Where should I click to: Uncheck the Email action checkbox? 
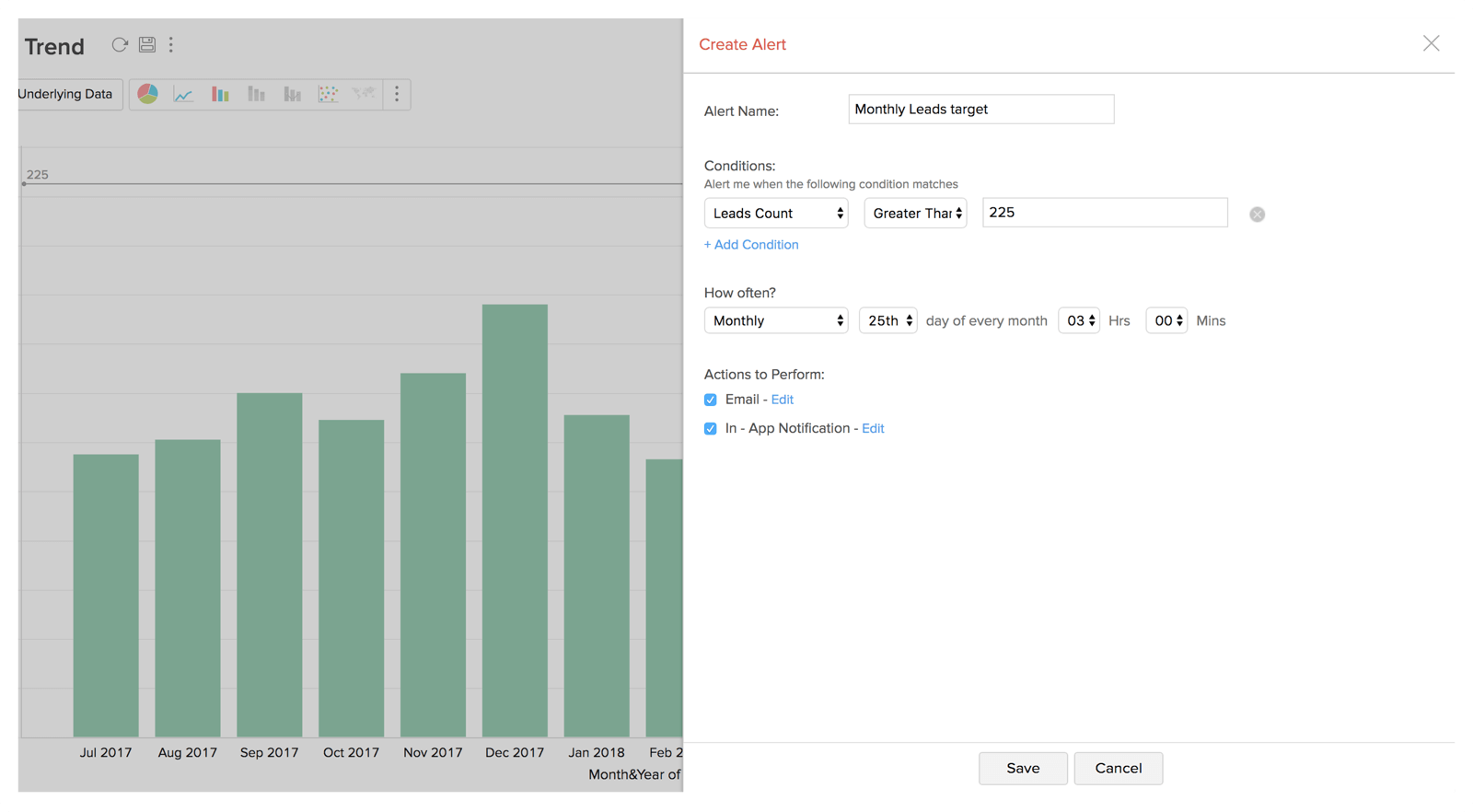click(x=711, y=400)
